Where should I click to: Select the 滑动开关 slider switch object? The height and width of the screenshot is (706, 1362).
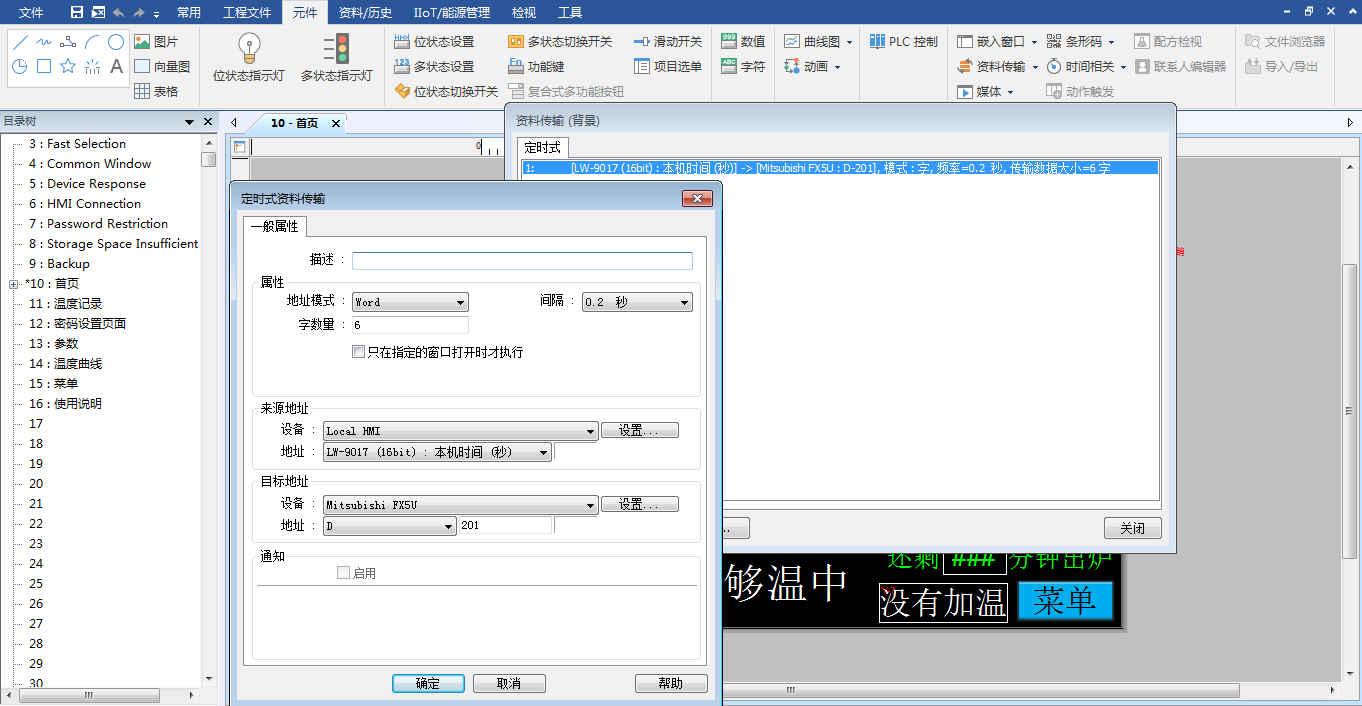668,42
